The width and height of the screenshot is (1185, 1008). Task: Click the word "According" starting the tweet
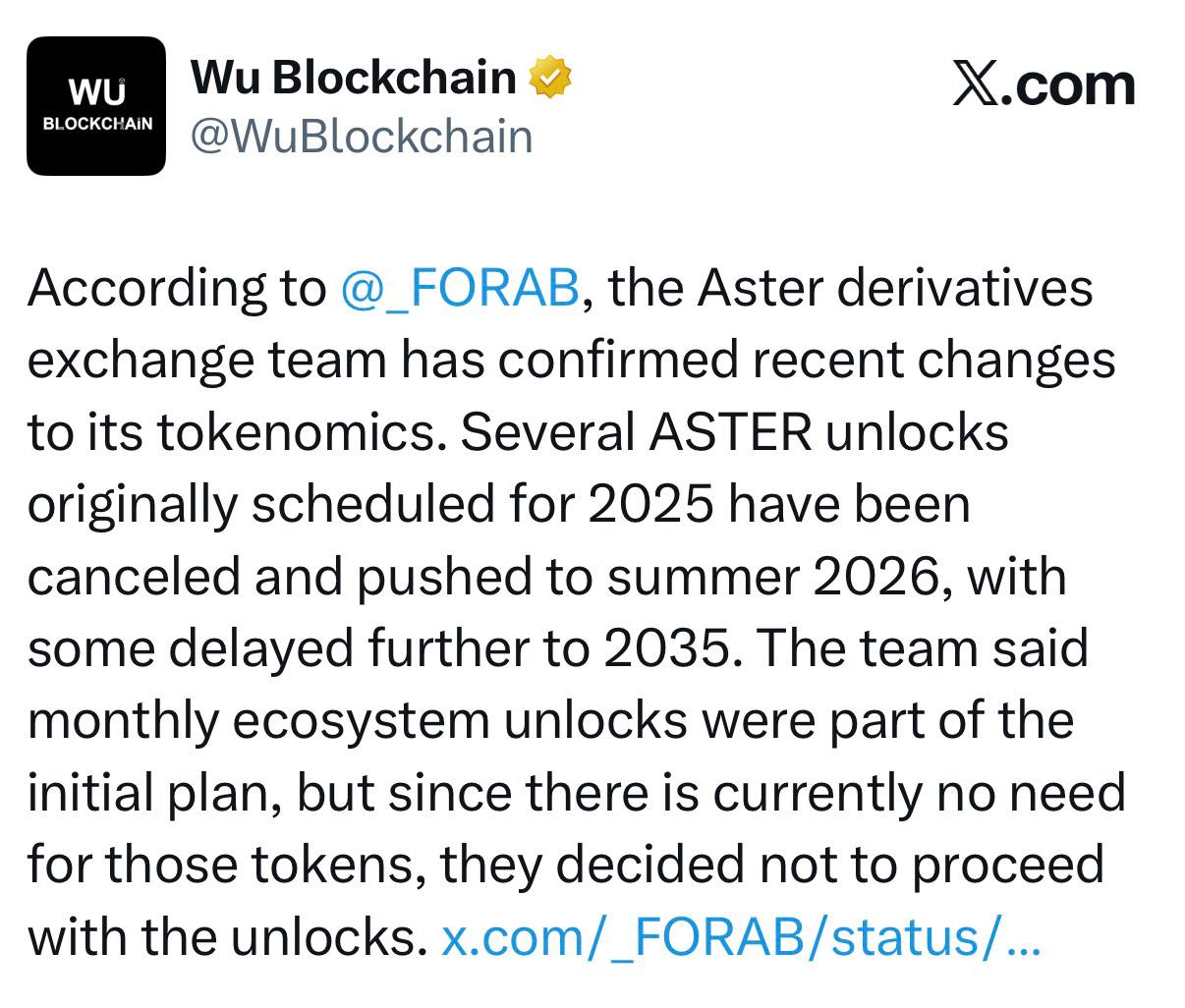(x=145, y=288)
